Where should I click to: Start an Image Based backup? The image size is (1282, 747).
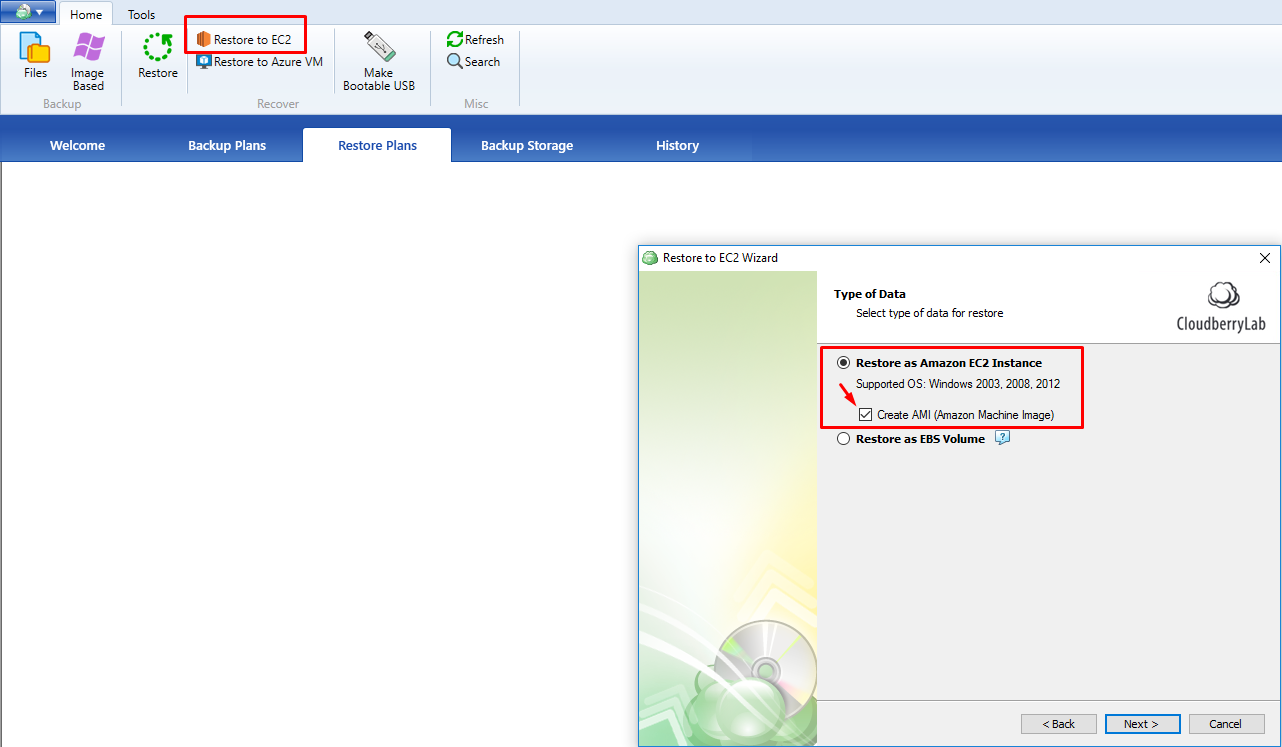[x=88, y=62]
